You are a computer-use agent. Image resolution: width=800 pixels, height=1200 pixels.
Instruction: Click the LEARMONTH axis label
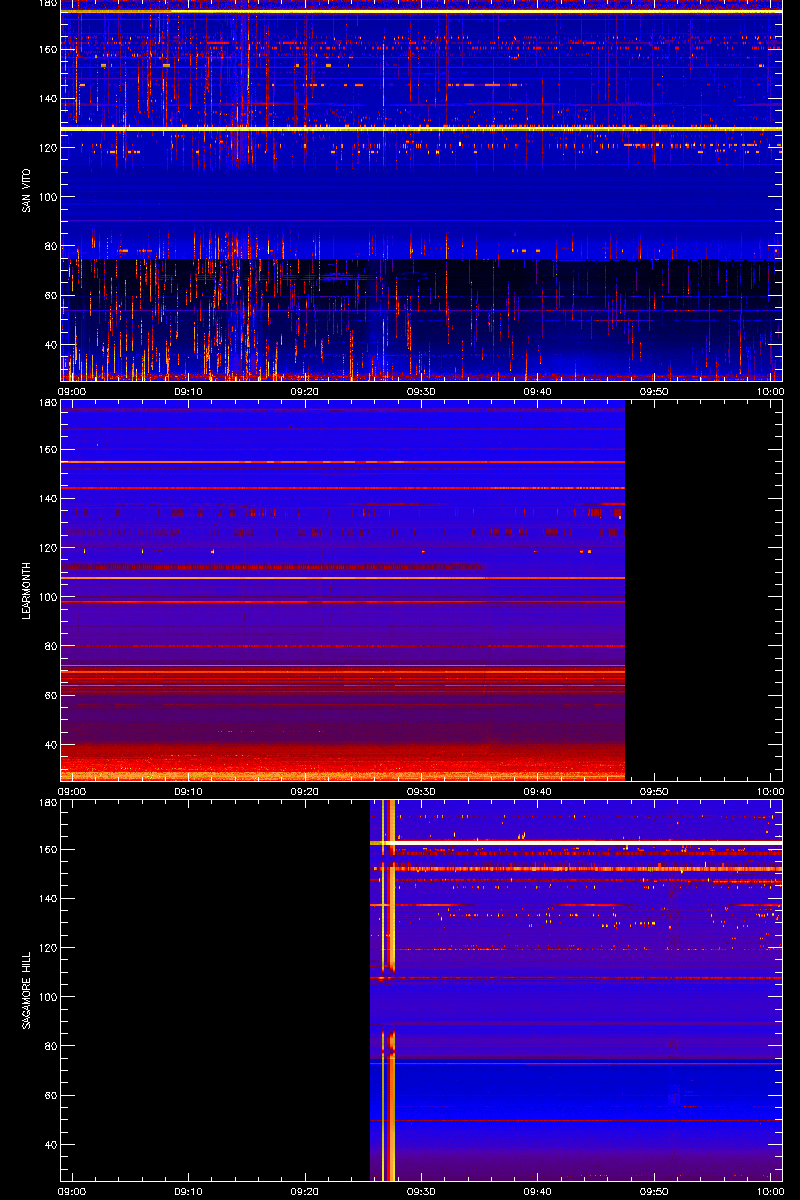coord(26,590)
